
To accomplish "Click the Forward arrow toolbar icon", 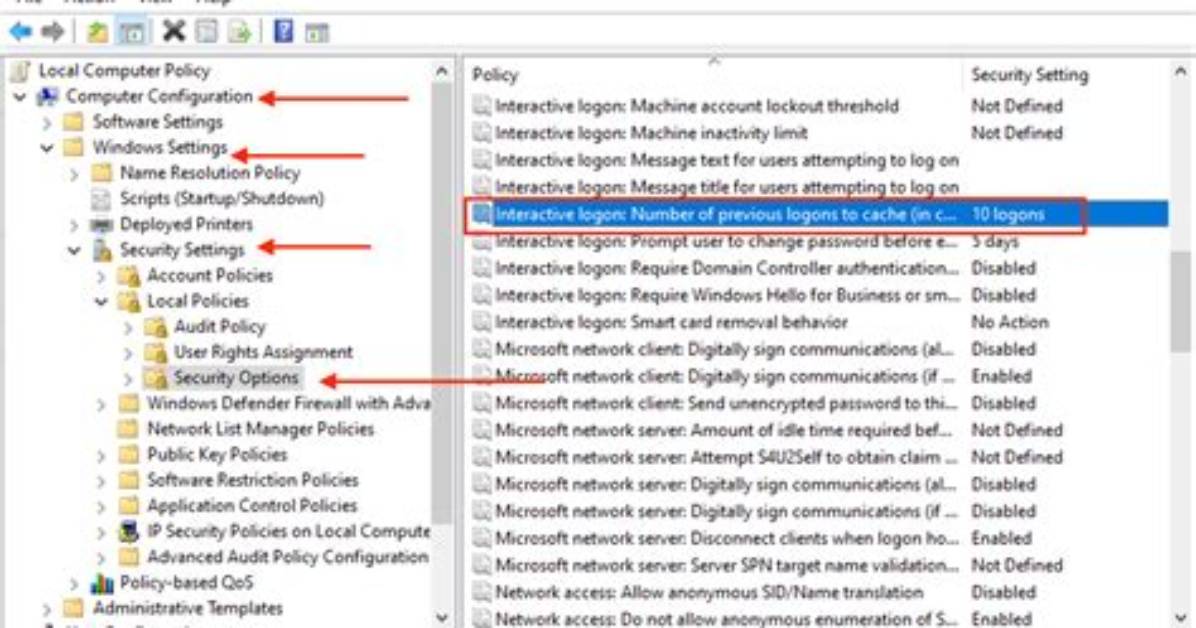I will pos(53,32).
